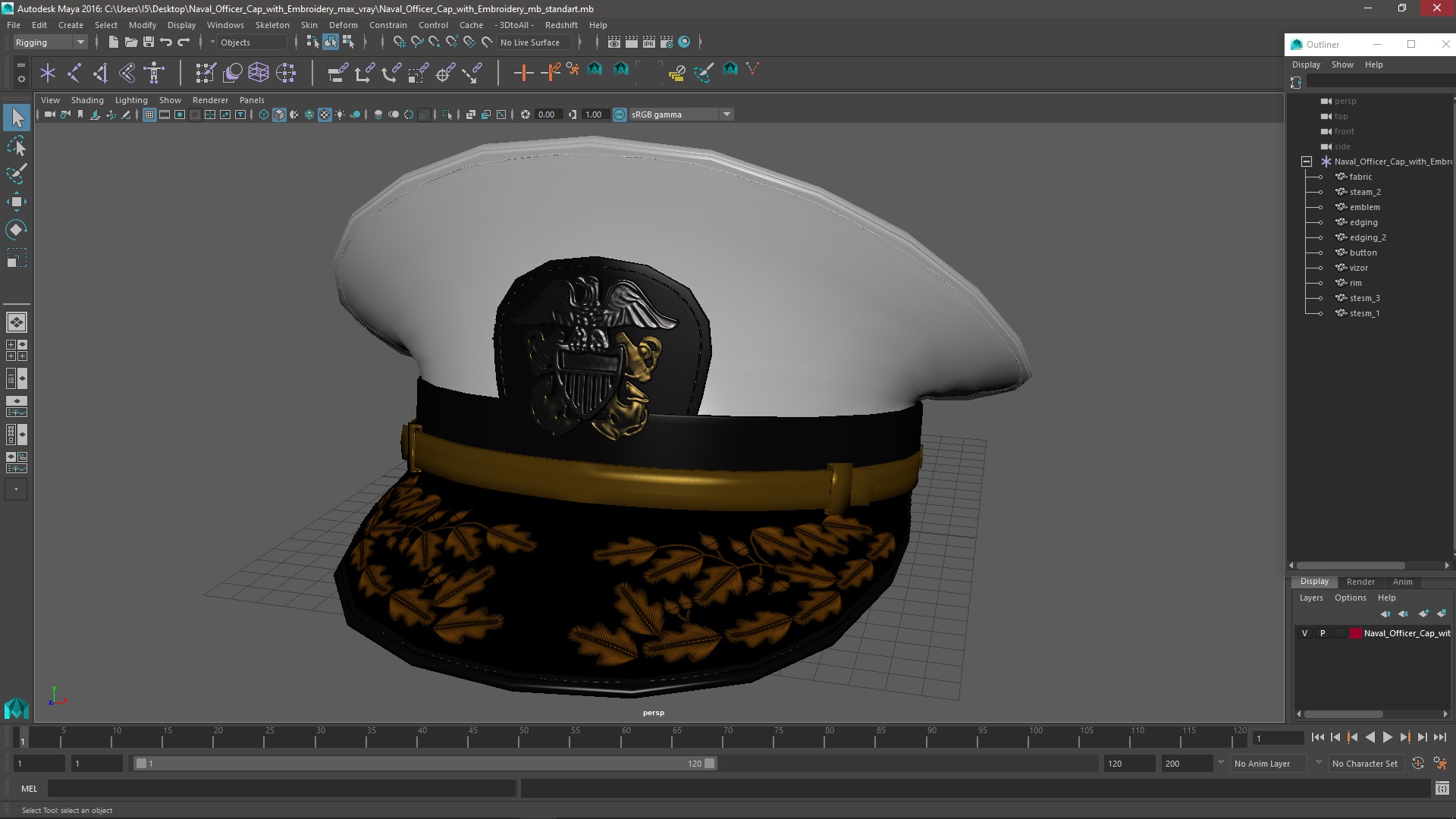This screenshot has width=1456, height=819.
Task: Click the Create Joint shelf icon
Action: click(74, 73)
